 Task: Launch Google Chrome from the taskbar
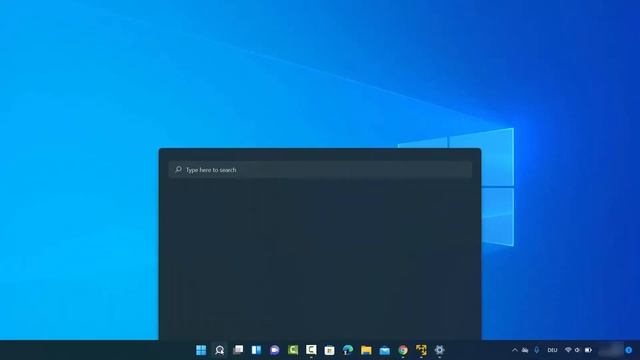tap(403, 350)
